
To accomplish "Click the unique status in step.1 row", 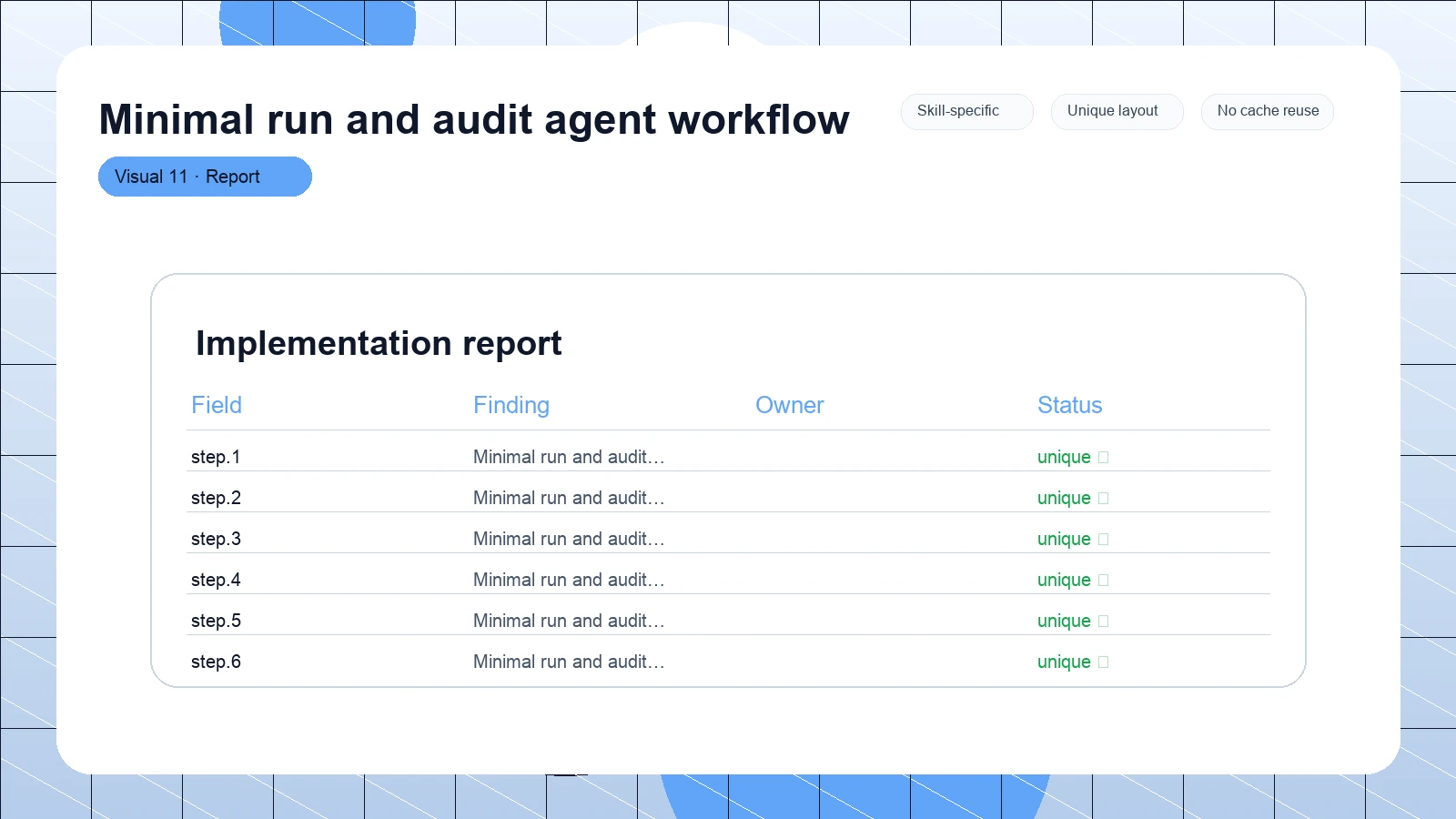I will (1064, 458).
